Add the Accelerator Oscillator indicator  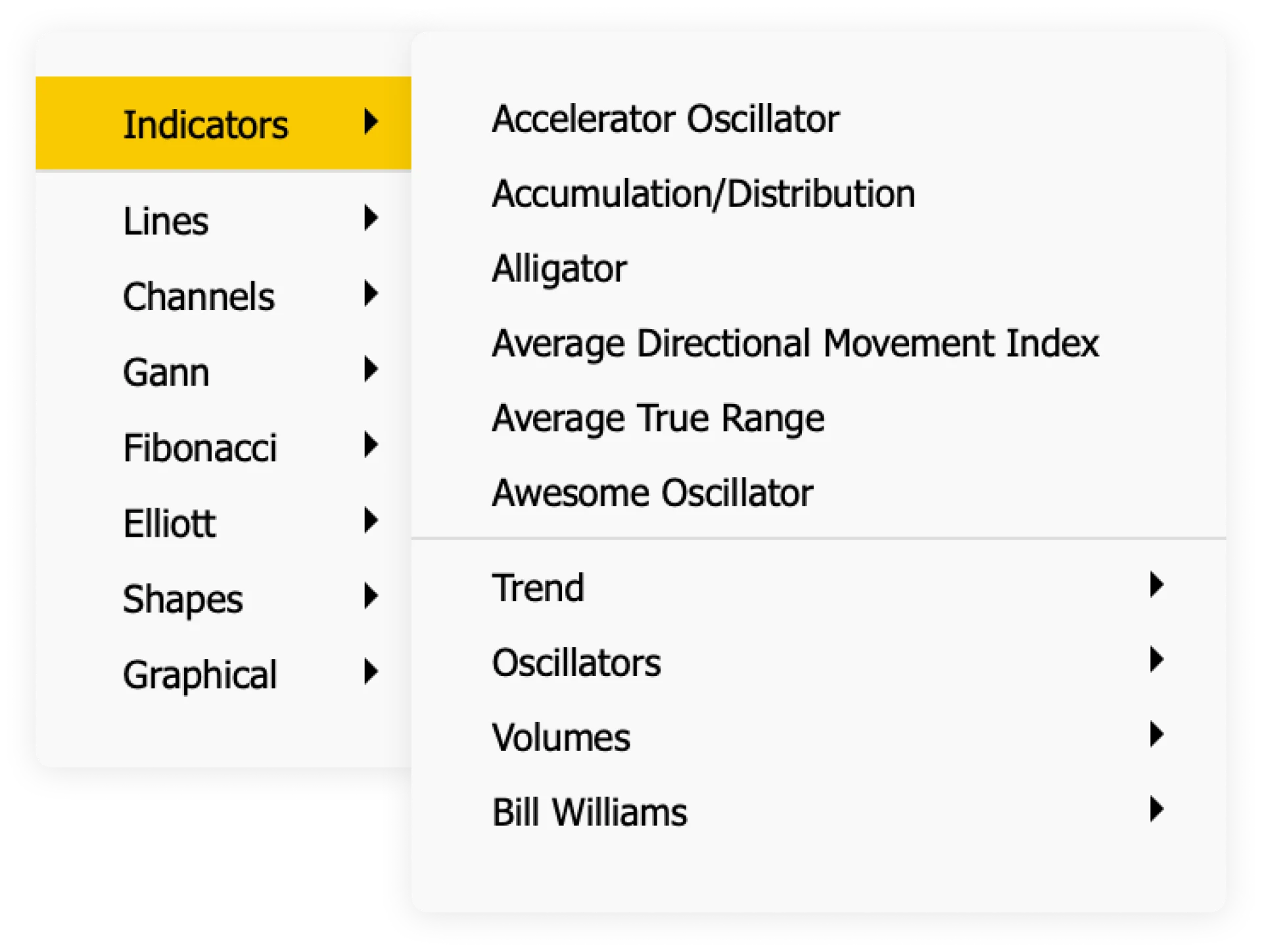665,119
